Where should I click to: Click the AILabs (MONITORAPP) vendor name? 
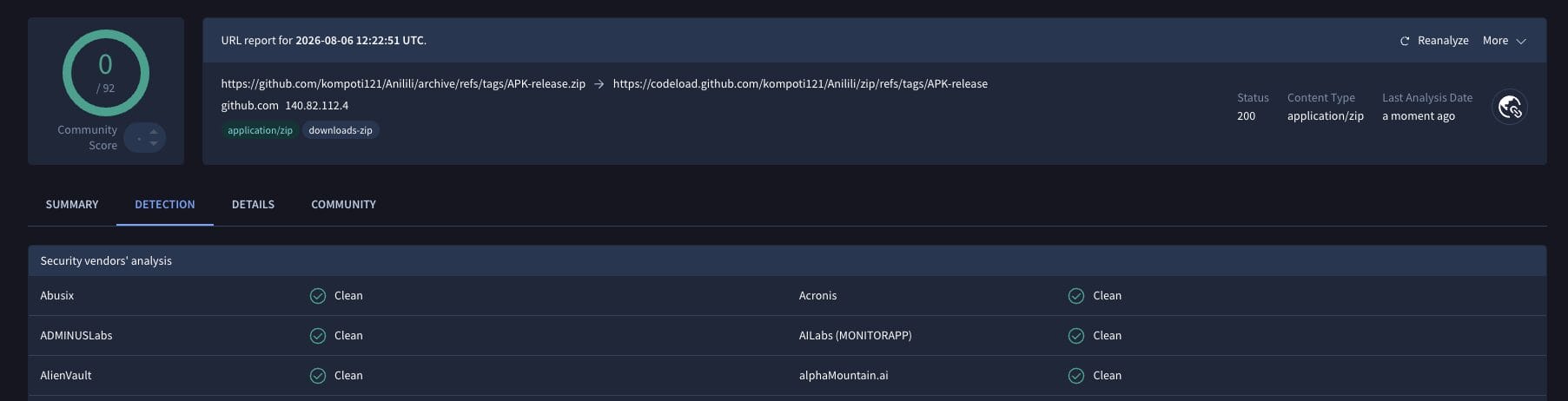coord(855,336)
